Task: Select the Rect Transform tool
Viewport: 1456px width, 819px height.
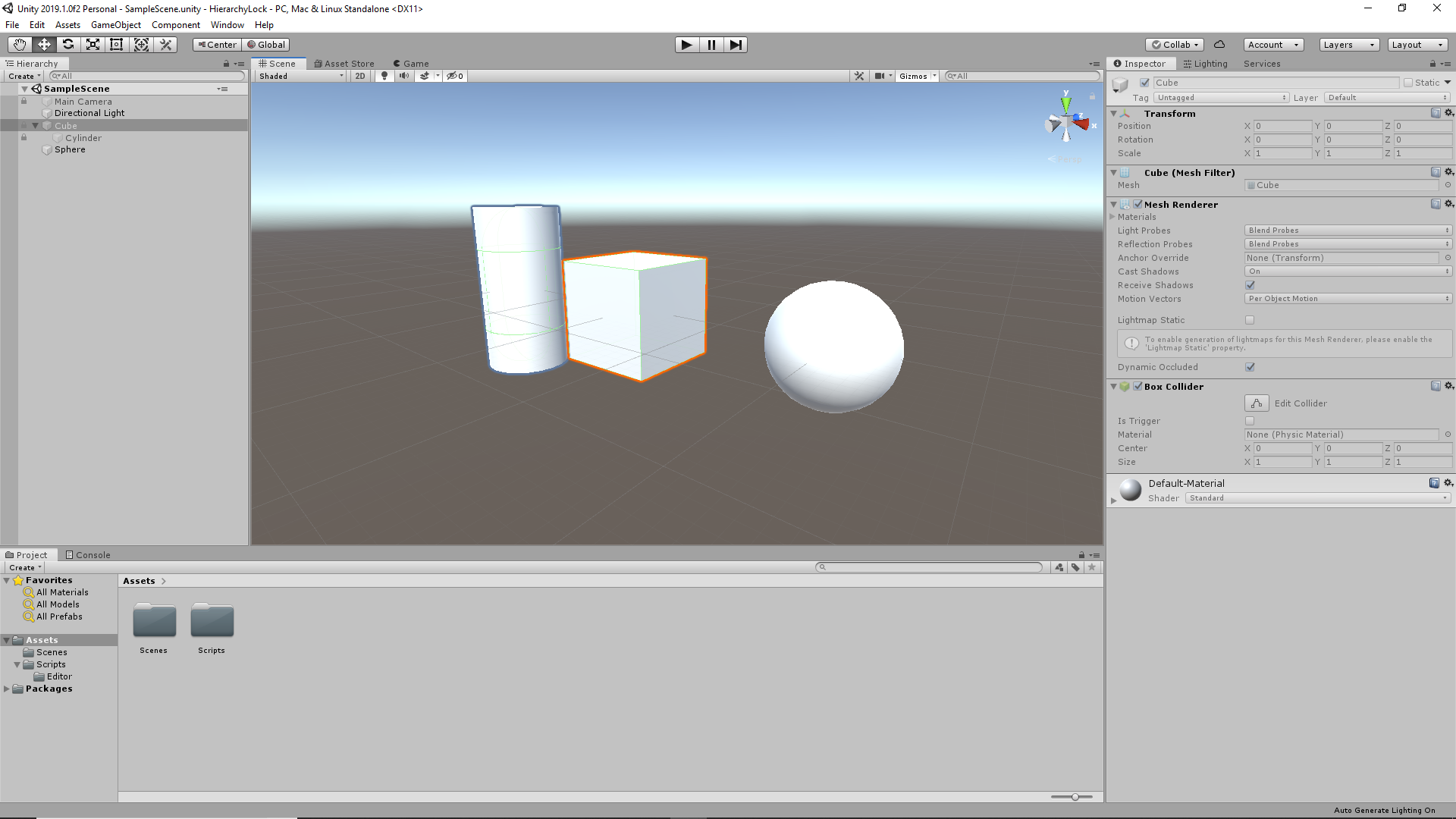Action: (117, 45)
